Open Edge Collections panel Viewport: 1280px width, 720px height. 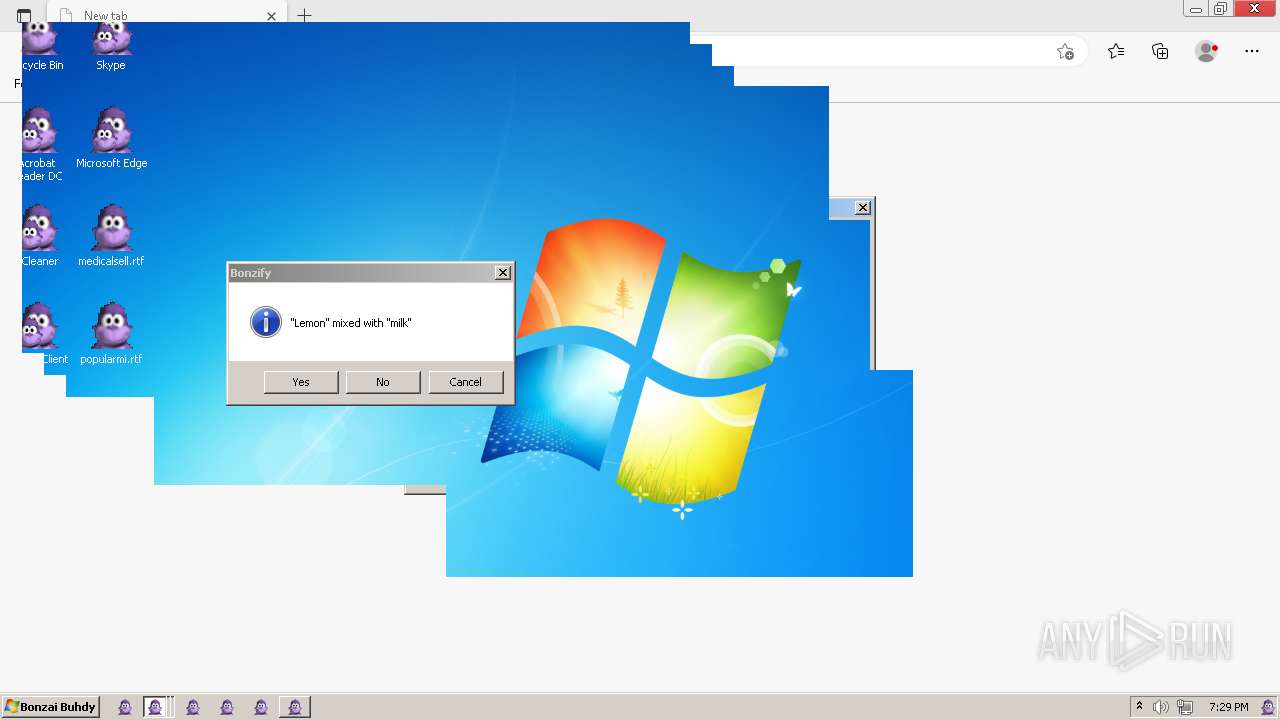tap(1160, 51)
